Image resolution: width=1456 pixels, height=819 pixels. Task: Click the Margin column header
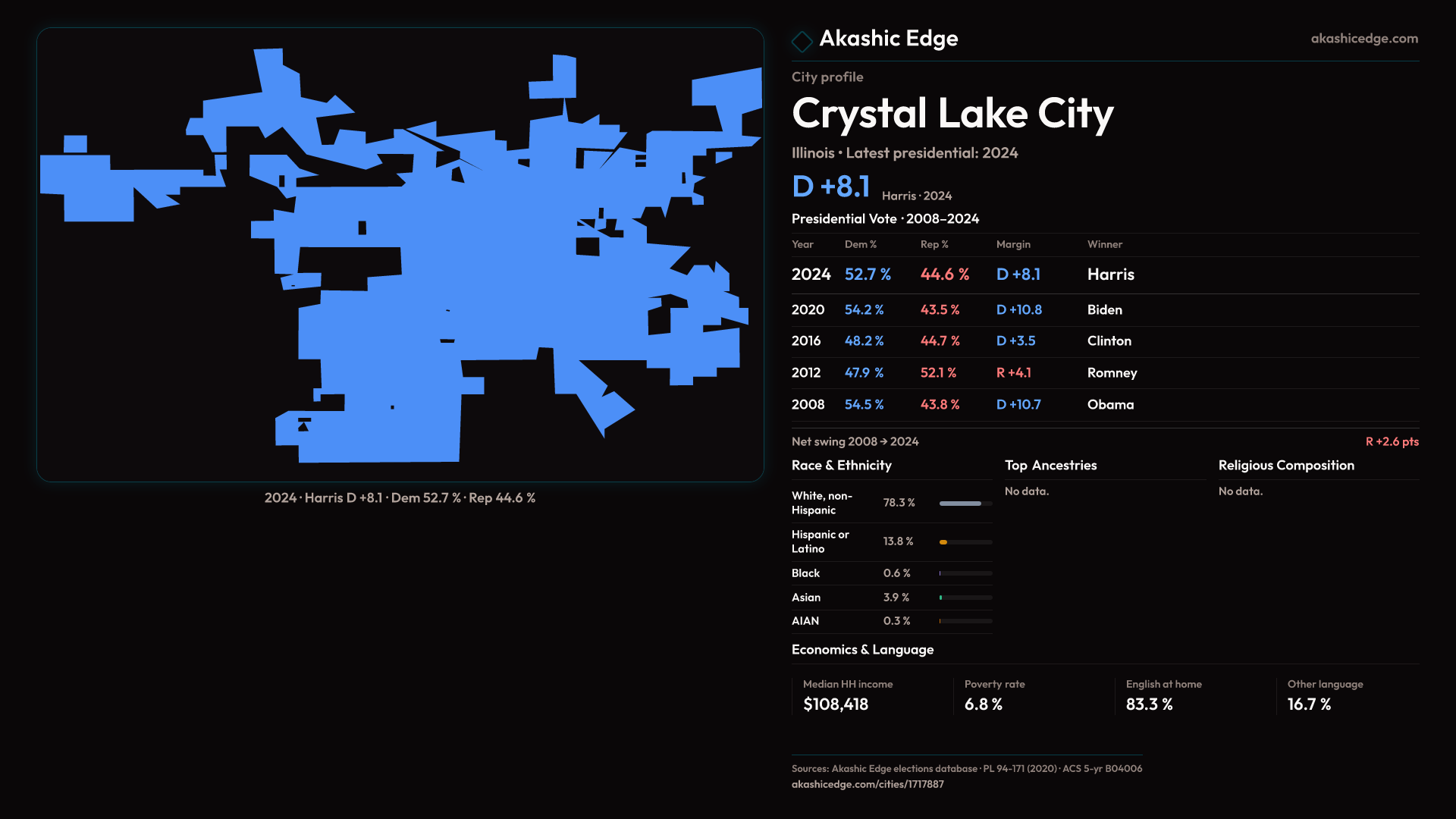(x=1012, y=244)
